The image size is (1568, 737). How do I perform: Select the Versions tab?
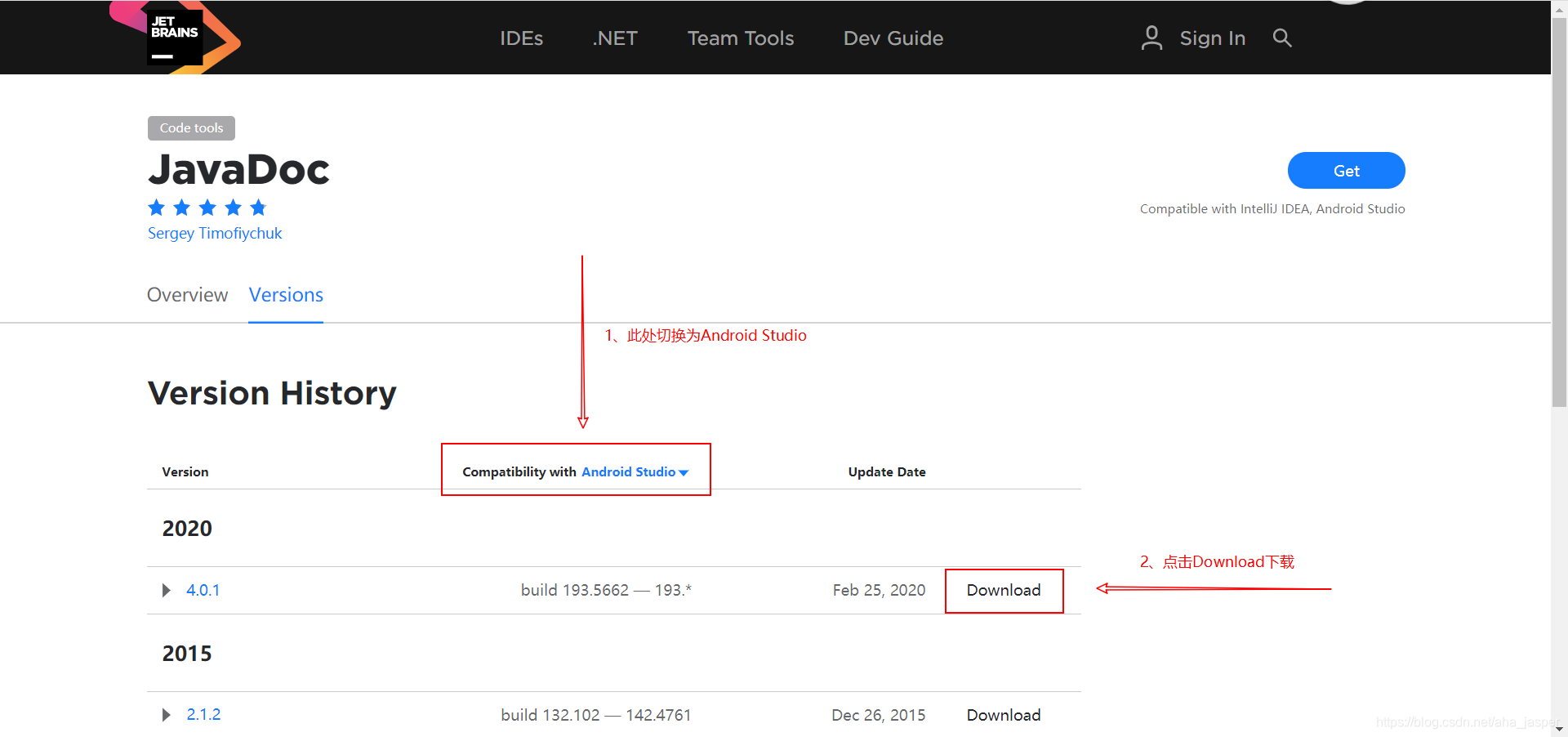click(286, 295)
